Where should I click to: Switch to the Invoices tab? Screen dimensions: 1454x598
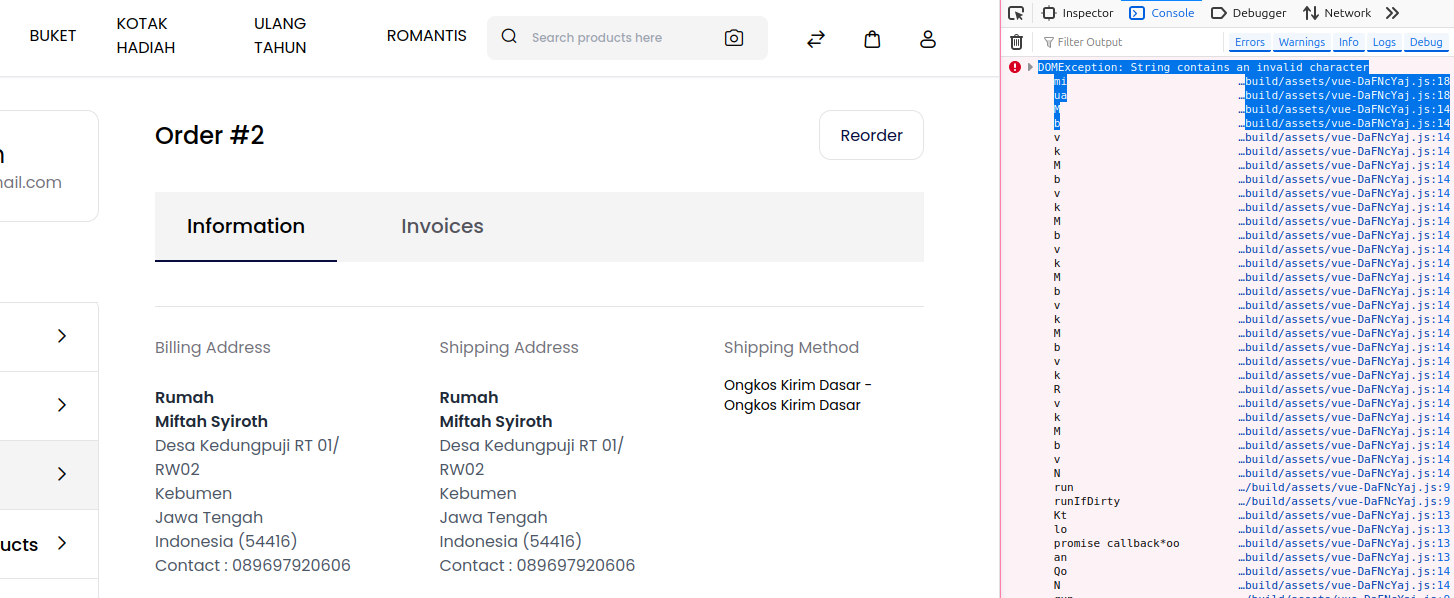(x=442, y=226)
